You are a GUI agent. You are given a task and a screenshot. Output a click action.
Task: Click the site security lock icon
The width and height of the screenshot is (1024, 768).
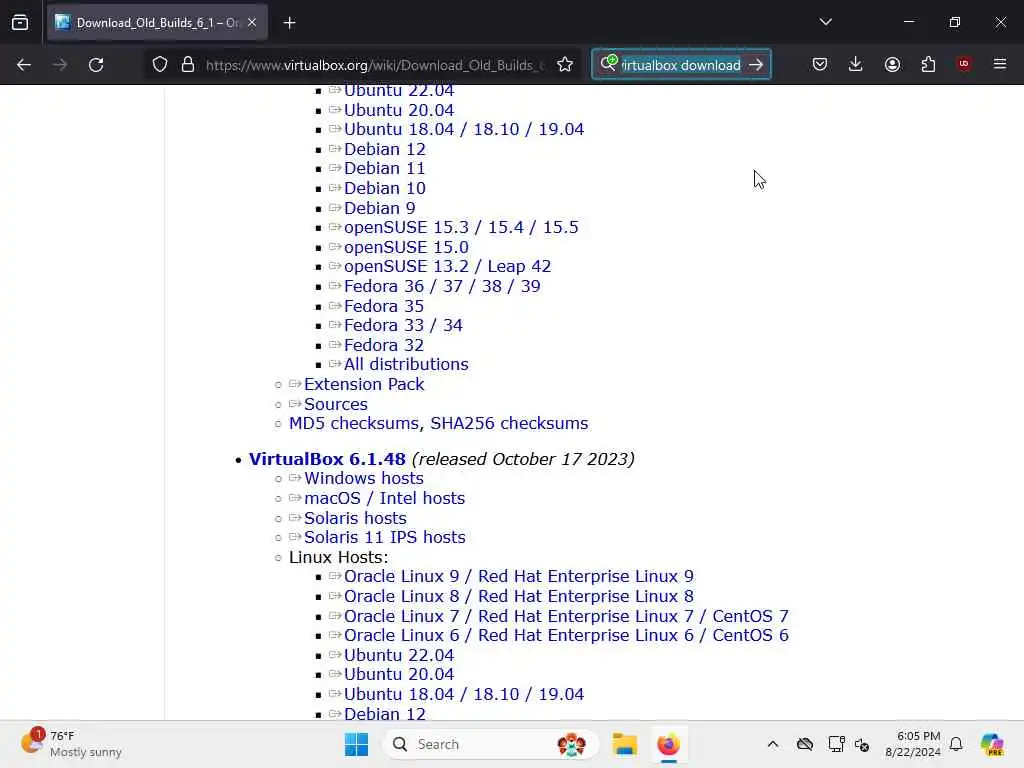[188, 65]
